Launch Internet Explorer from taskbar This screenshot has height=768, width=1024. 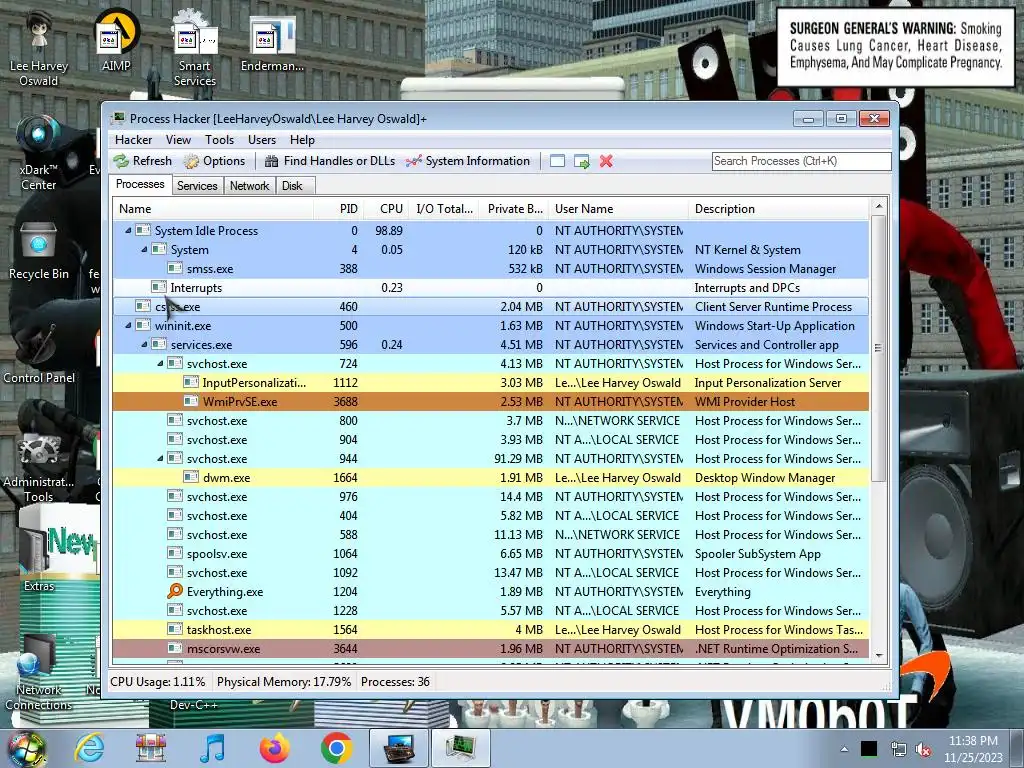point(89,748)
